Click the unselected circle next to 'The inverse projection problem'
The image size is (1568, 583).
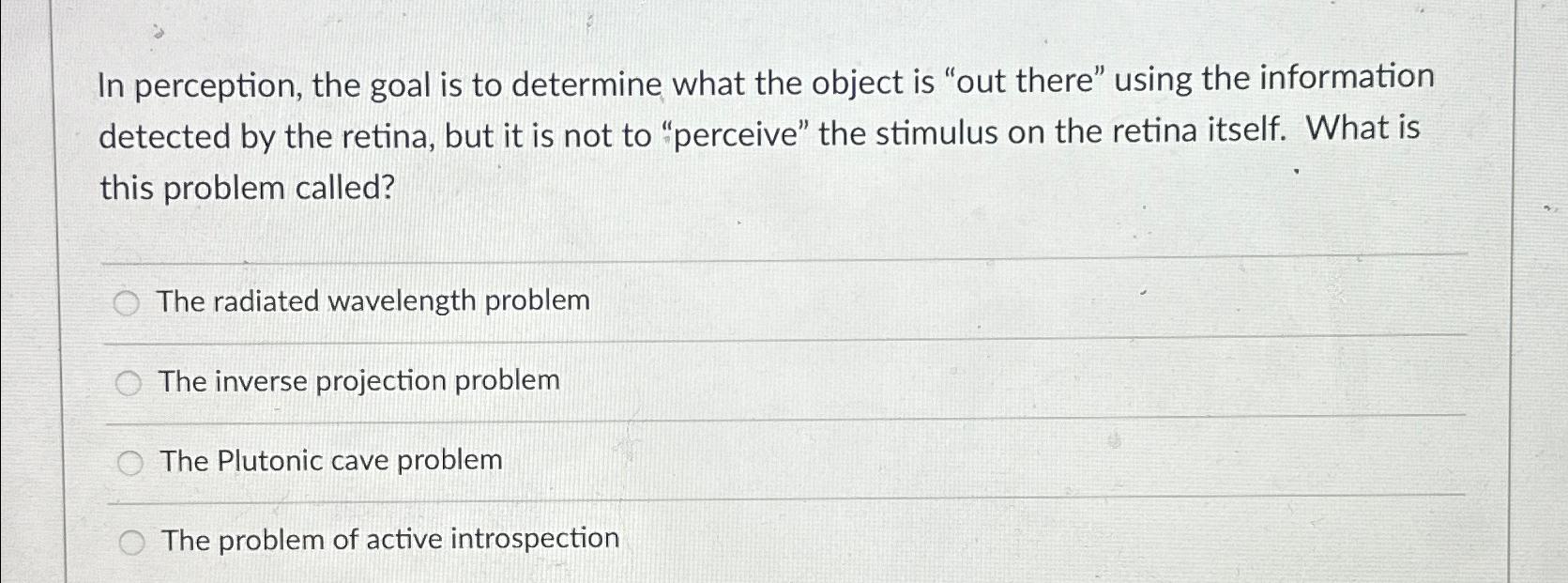(129, 381)
